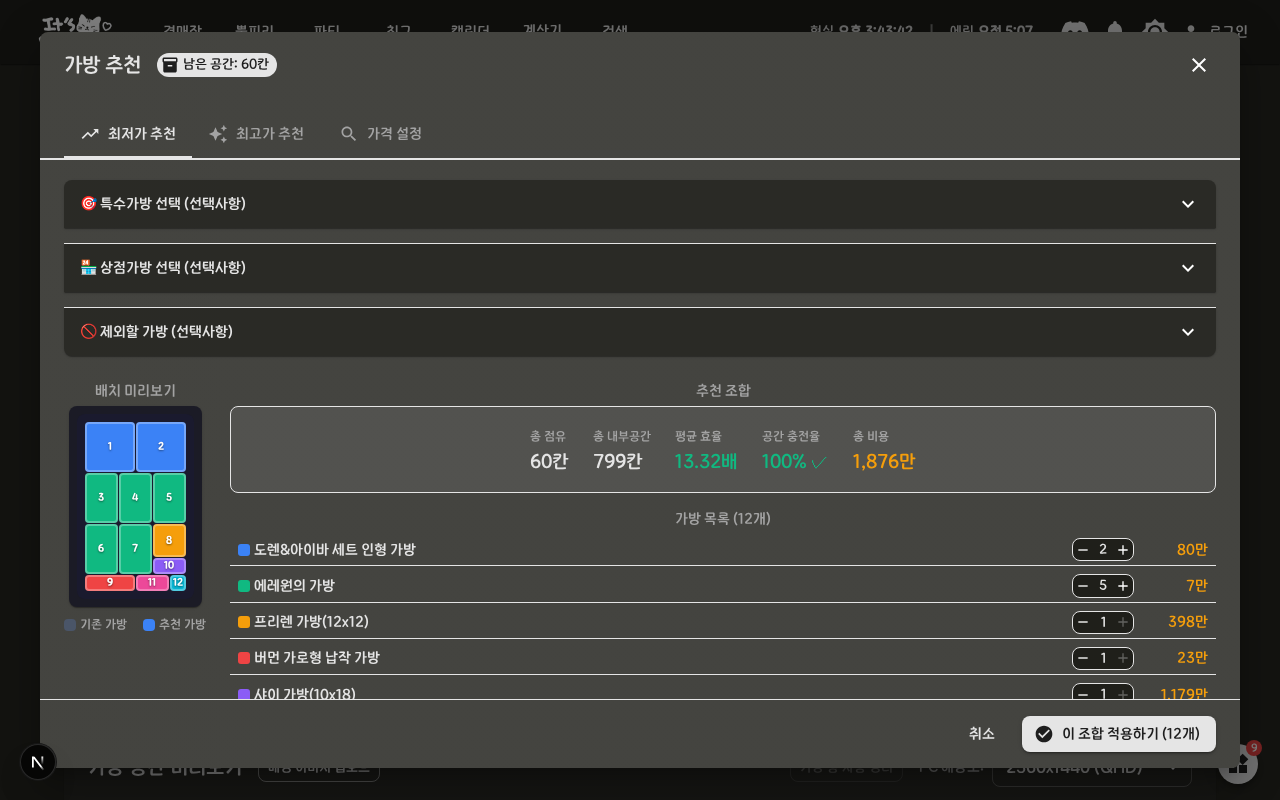Open the 최고가 추천 tab

click(x=256, y=134)
